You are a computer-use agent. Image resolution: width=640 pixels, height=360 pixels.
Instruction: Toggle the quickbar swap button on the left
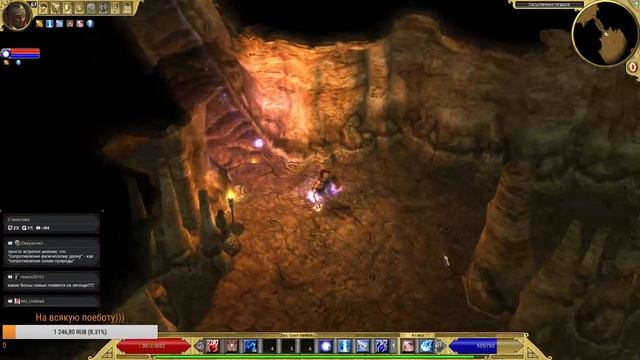pos(200,346)
